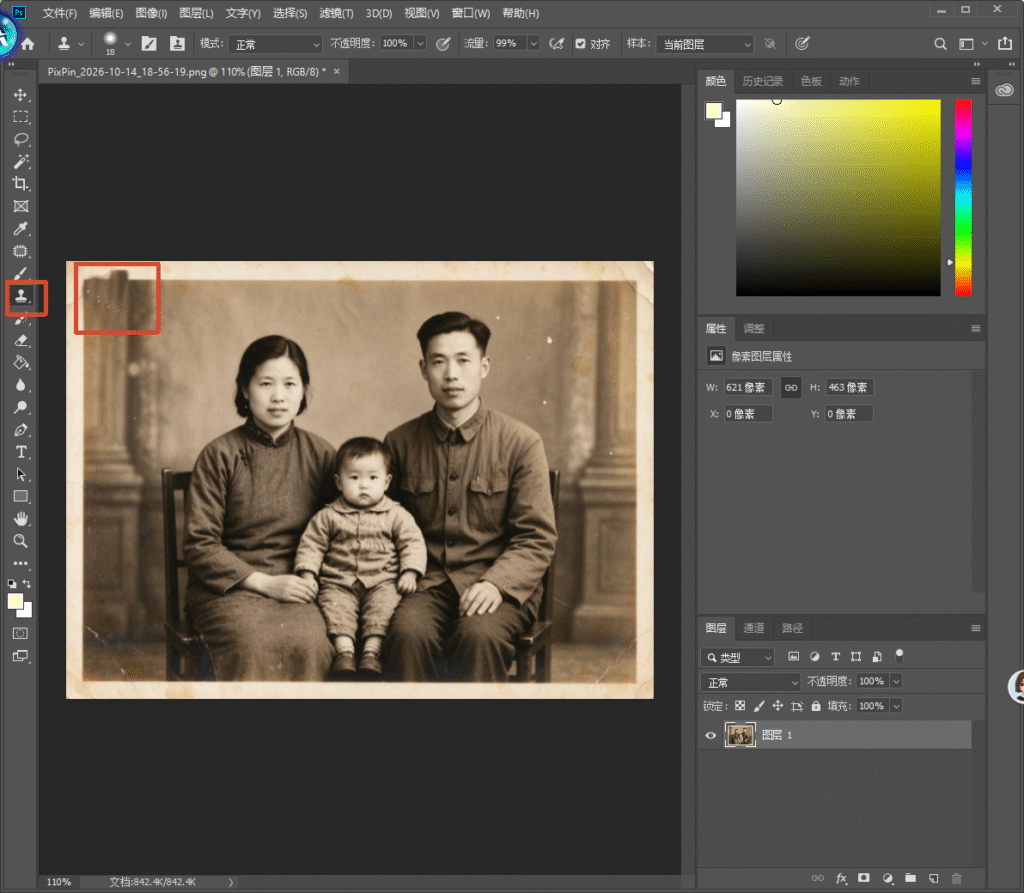The image size is (1024, 893).
Task: Open the 文件(F) menu
Action: click(x=59, y=13)
